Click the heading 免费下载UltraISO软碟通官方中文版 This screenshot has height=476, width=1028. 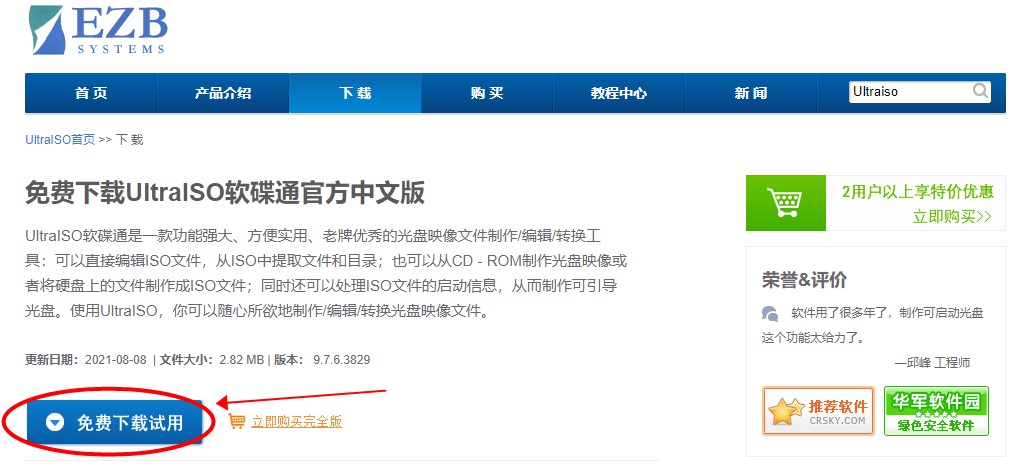pos(225,193)
